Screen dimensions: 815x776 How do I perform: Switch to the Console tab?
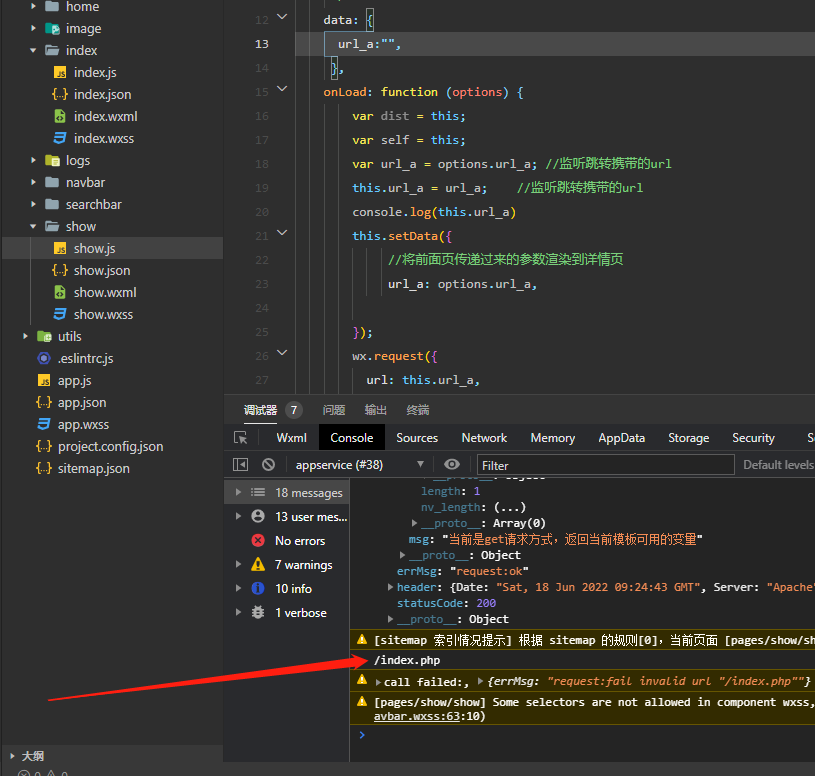pos(352,438)
